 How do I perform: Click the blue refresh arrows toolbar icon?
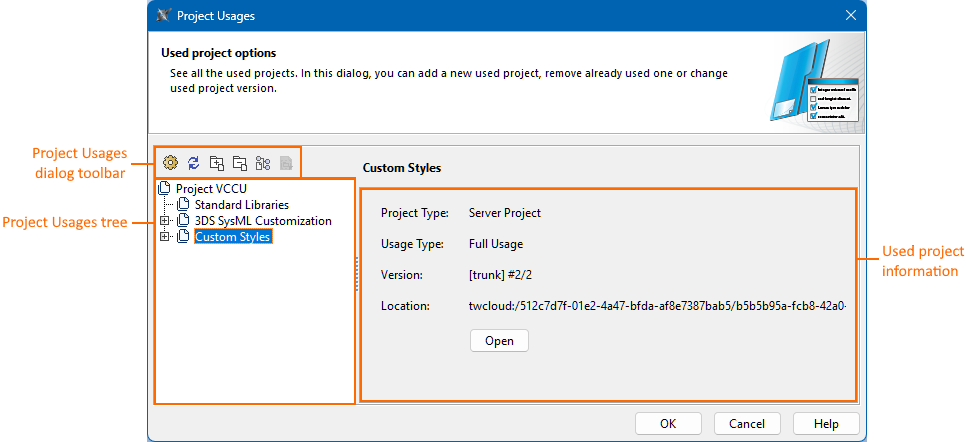click(194, 162)
